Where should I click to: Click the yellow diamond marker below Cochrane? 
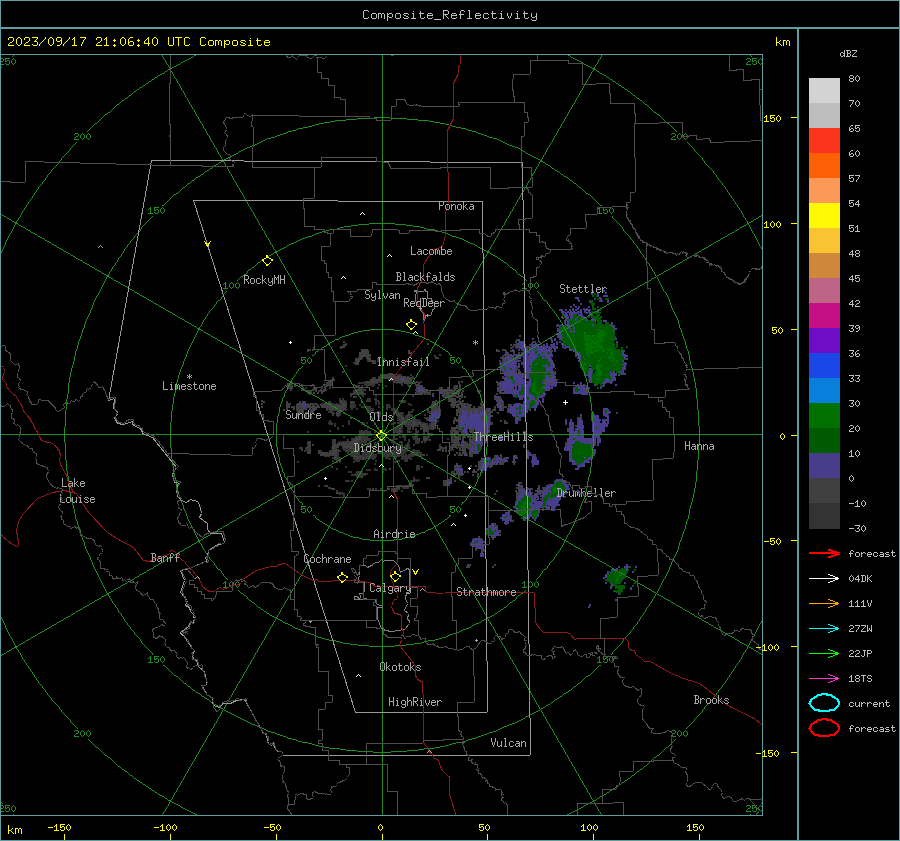pyautogui.click(x=342, y=578)
